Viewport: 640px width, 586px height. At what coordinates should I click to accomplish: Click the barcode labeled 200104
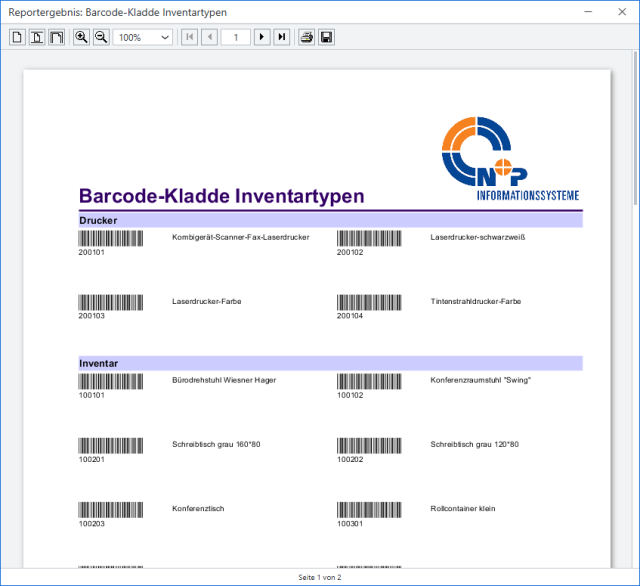pos(369,302)
